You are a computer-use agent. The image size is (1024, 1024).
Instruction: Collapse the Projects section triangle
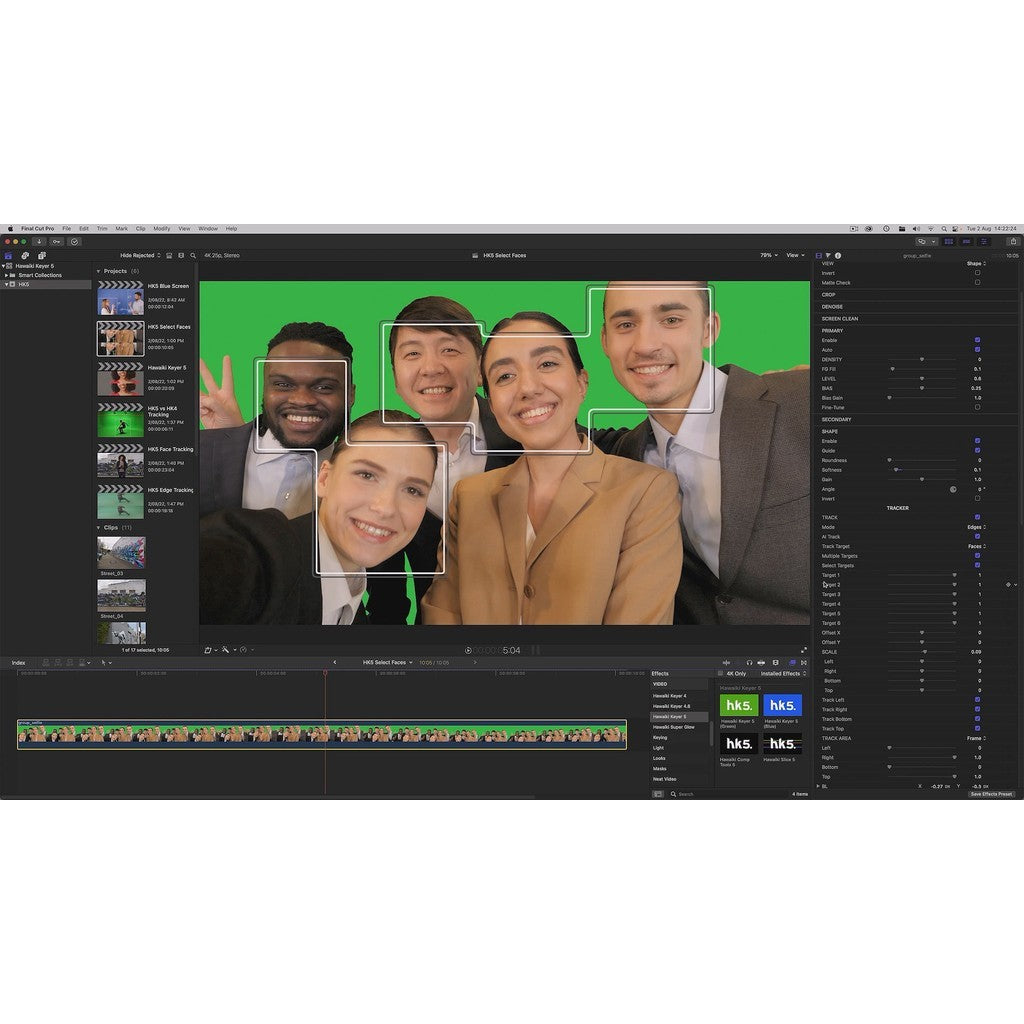[99, 271]
